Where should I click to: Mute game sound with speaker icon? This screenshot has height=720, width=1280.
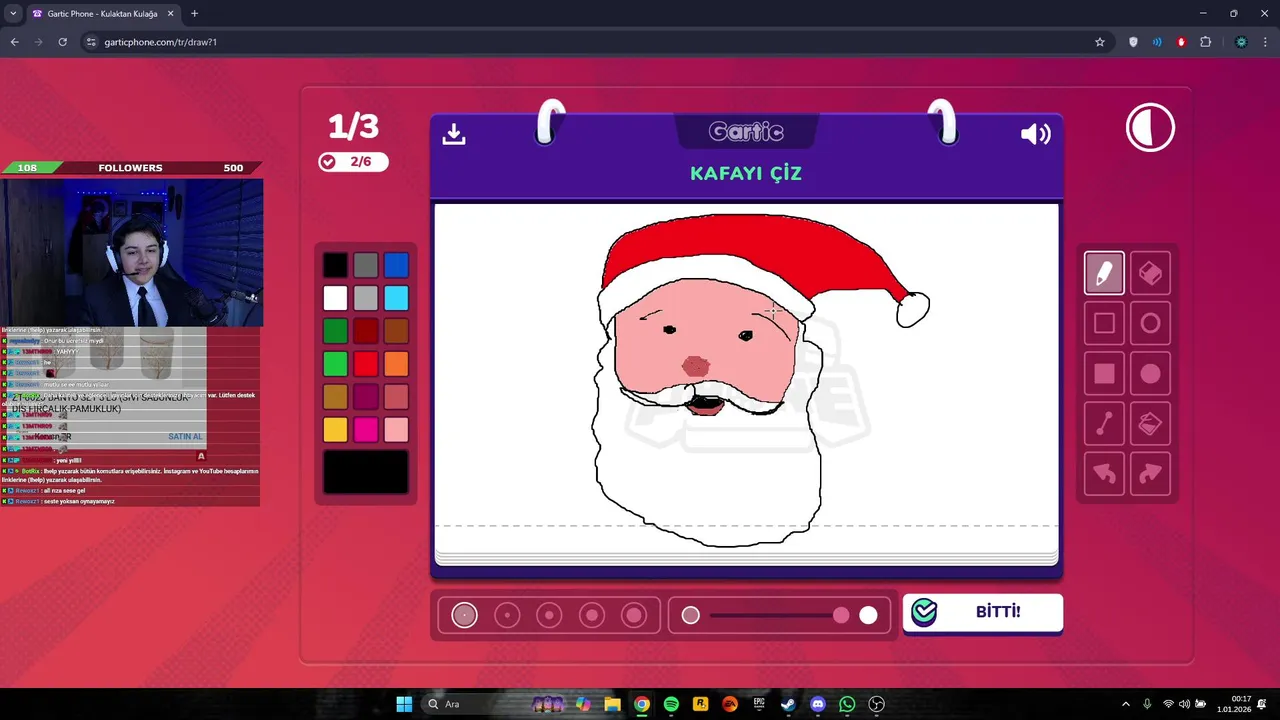(1035, 134)
